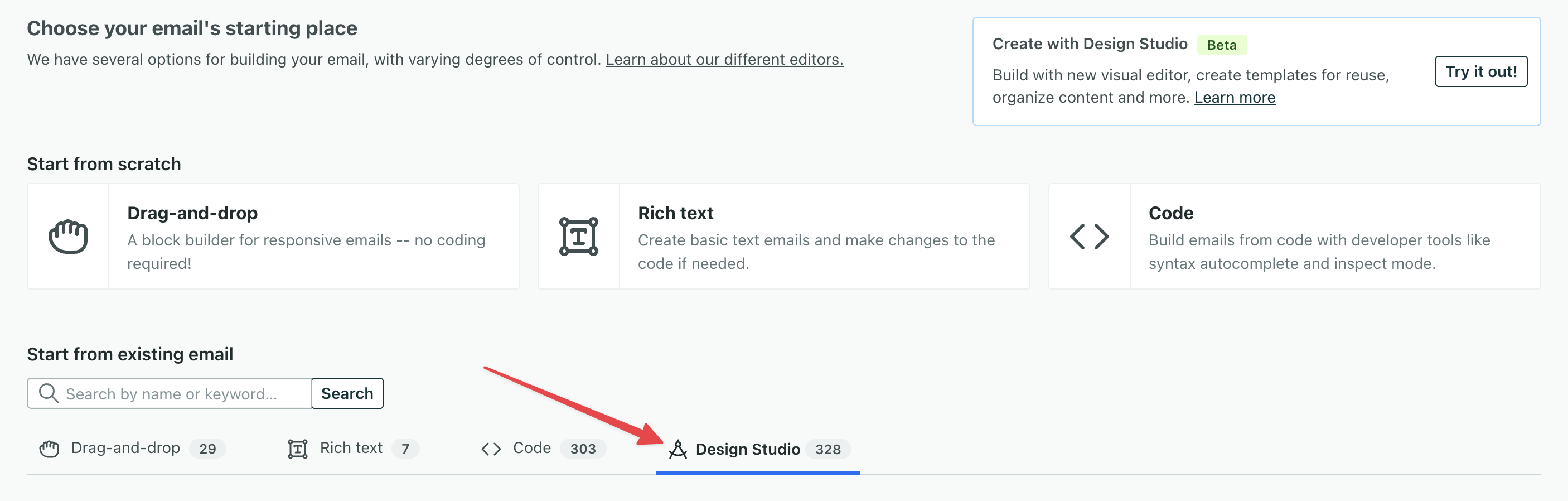1568x501 pixels.
Task: Open Learn about our different editors link
Action: pos(724,59)
